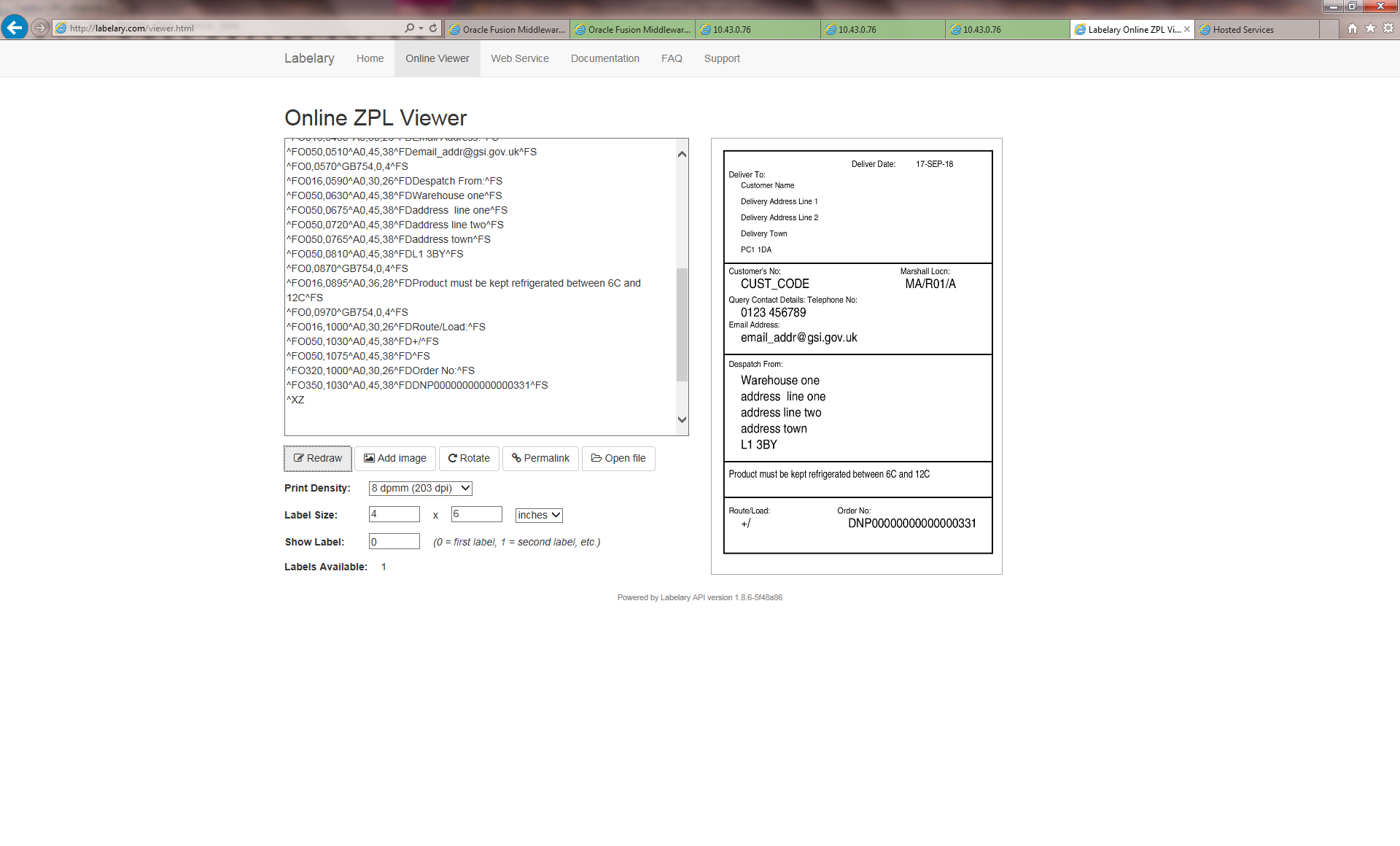Open the Documentation navigation item
This screenshot has height=846, width=1400.
point(605,58)
